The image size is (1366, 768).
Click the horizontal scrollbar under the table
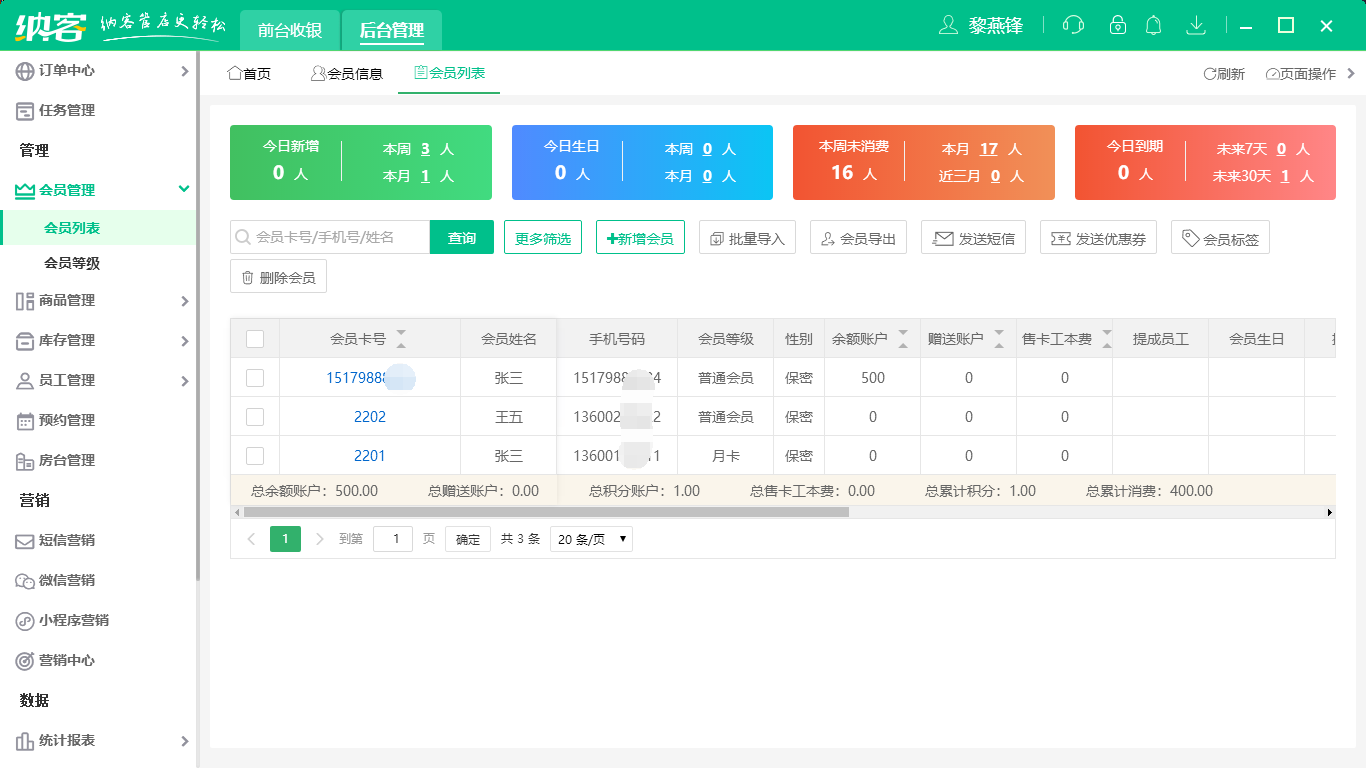(x=545, y=512)
